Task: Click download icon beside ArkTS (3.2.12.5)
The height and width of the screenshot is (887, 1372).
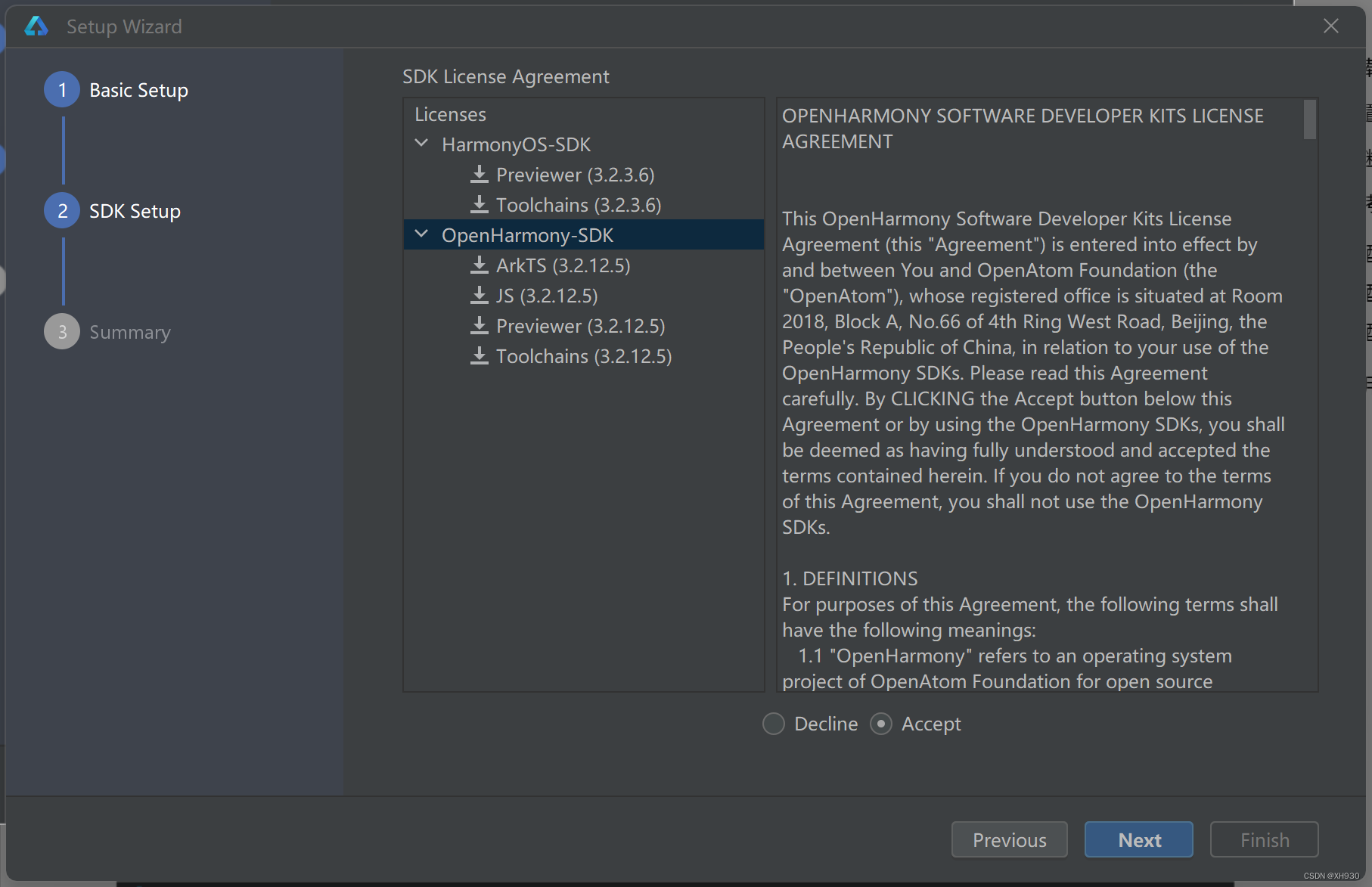Action: point(479,265)
